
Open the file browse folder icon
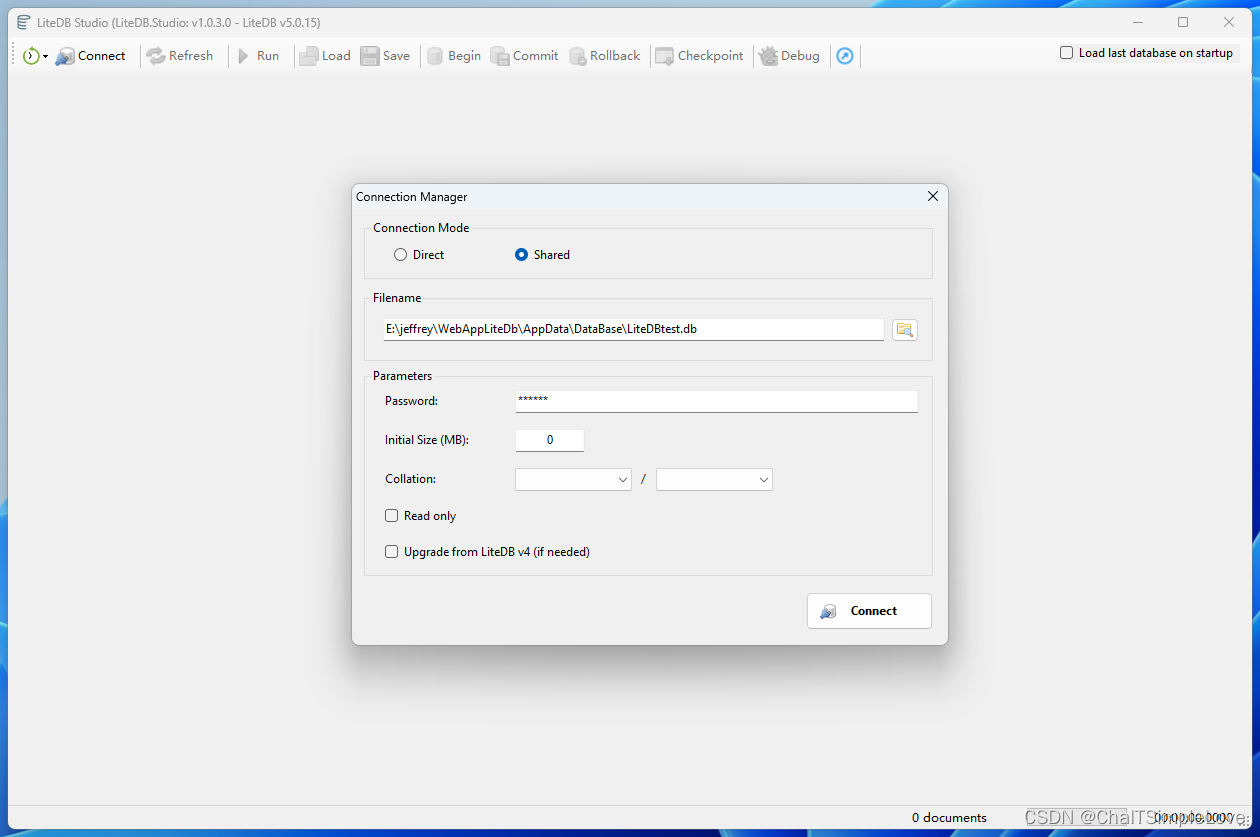click(905, 329)
